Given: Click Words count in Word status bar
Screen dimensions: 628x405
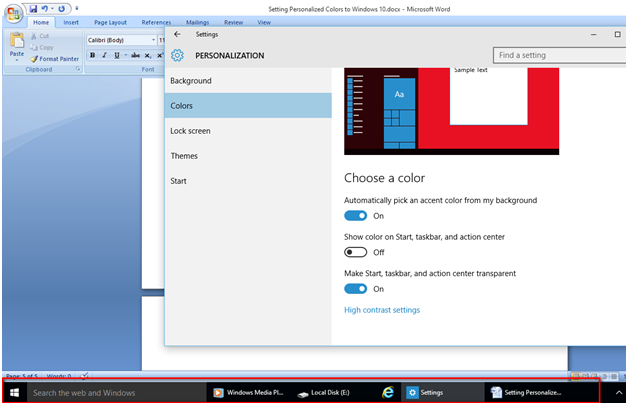Looking at the screenshot, I should coord(59,376).
